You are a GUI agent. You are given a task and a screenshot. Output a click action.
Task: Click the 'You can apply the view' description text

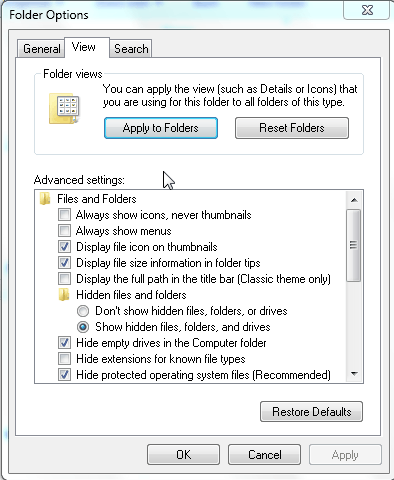tap(230, 95)
